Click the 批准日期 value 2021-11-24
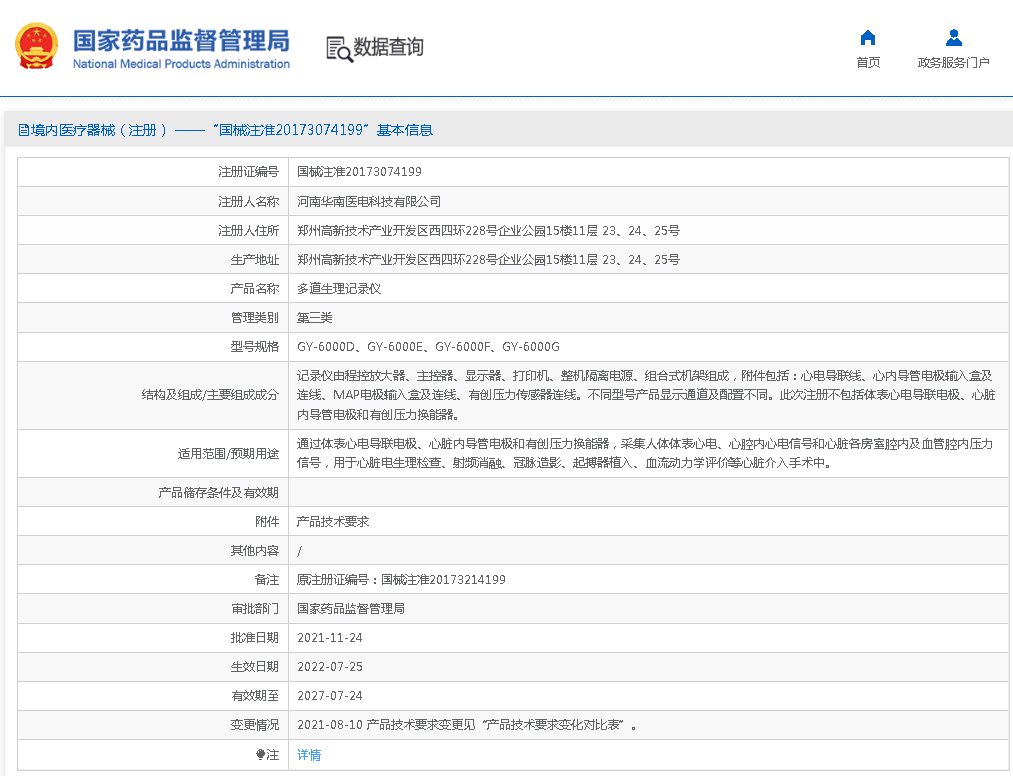The width and height of the screenshot is (1013, 776). coord(330,638)
